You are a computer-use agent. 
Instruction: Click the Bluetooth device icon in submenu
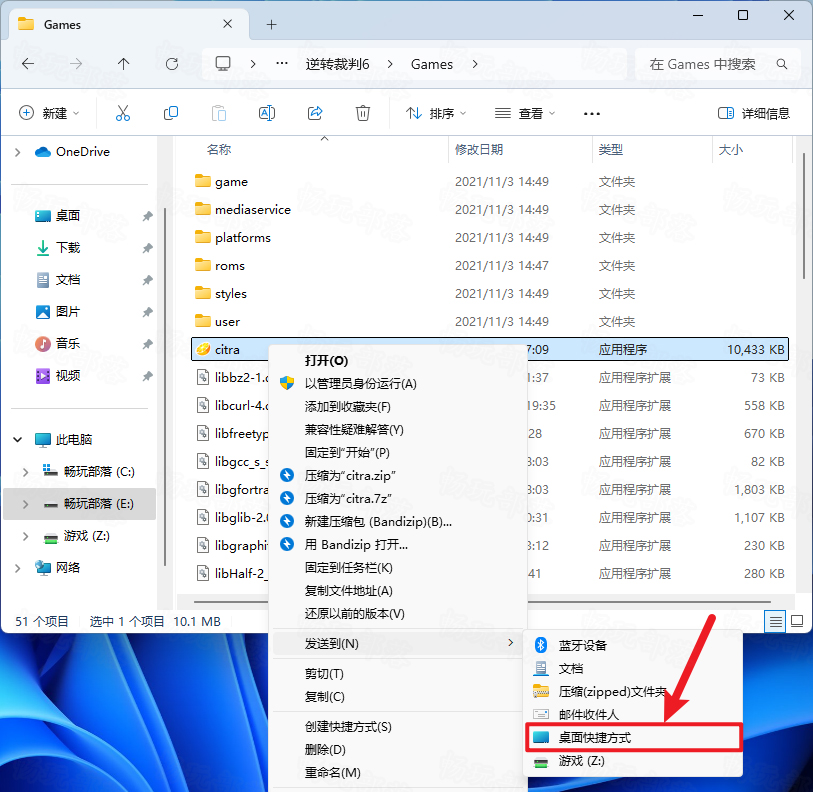[541, 645]
